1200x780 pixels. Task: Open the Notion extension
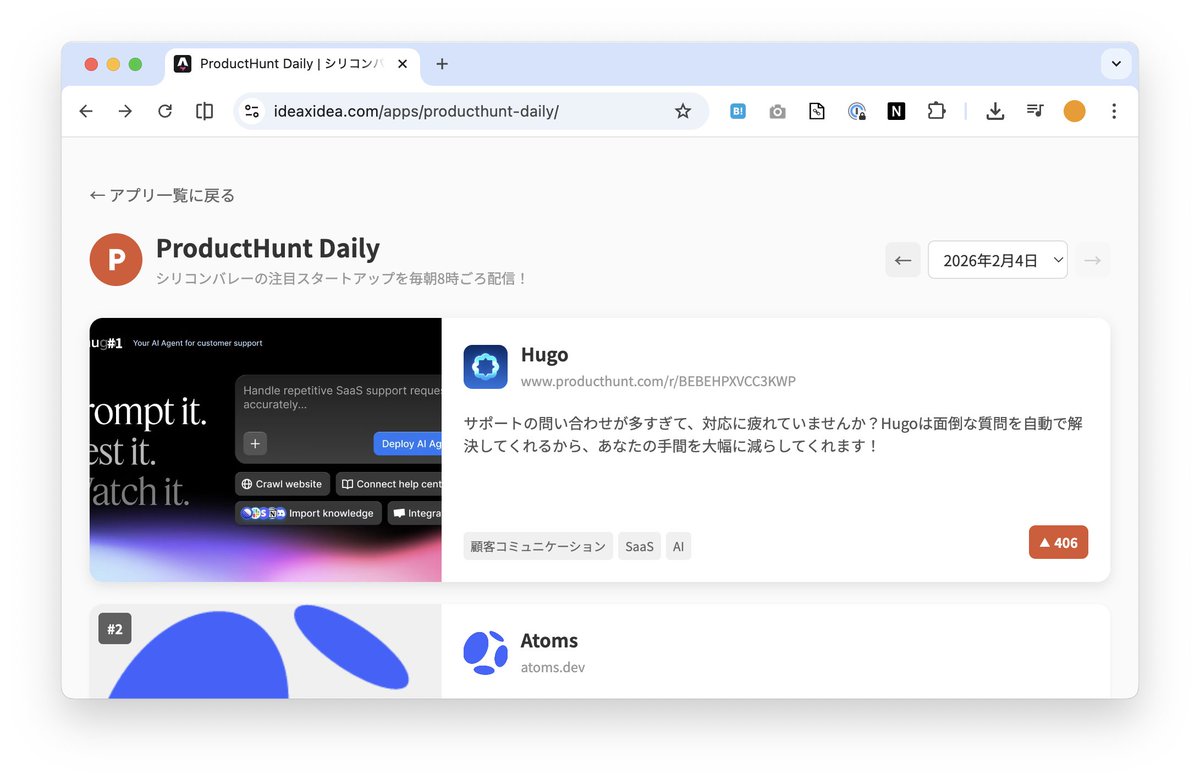(896, 111)
